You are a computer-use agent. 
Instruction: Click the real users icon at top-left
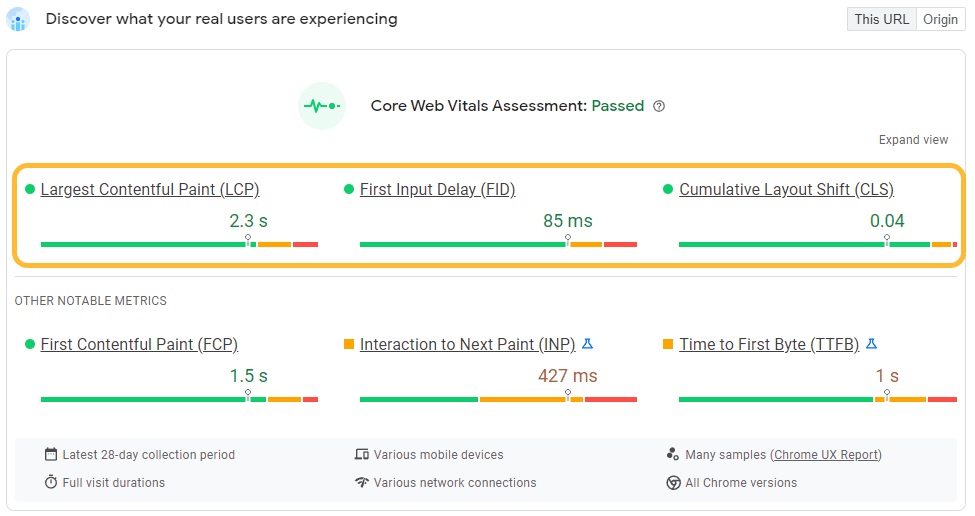pyautogui.click(x=19, y=20)
